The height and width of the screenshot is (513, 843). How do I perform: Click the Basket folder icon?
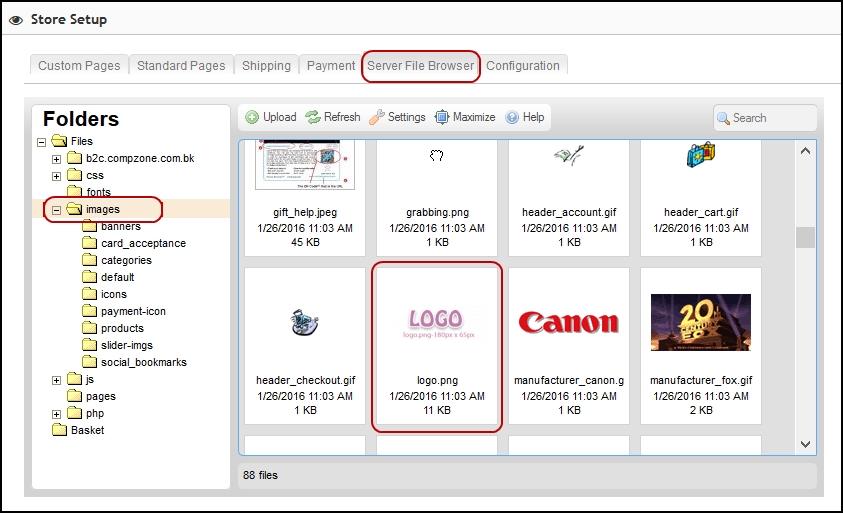coord(59,430)
